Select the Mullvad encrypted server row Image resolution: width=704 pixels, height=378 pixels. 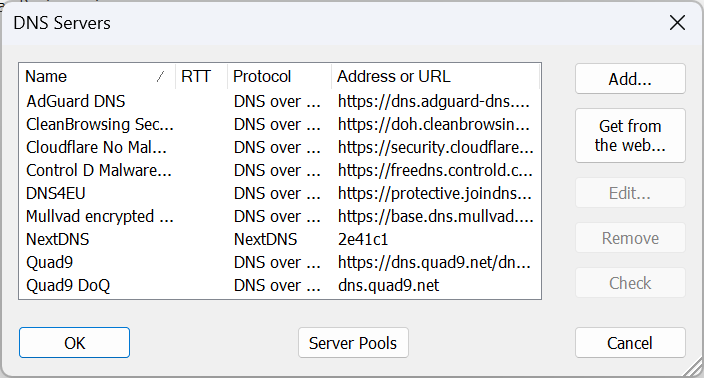click(280, 216)
